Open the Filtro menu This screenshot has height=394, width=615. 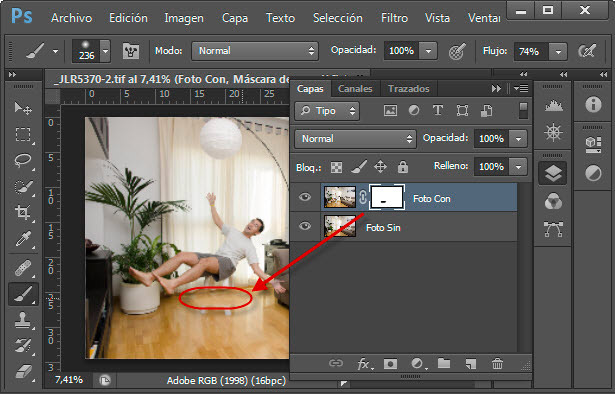pos(394,18)
